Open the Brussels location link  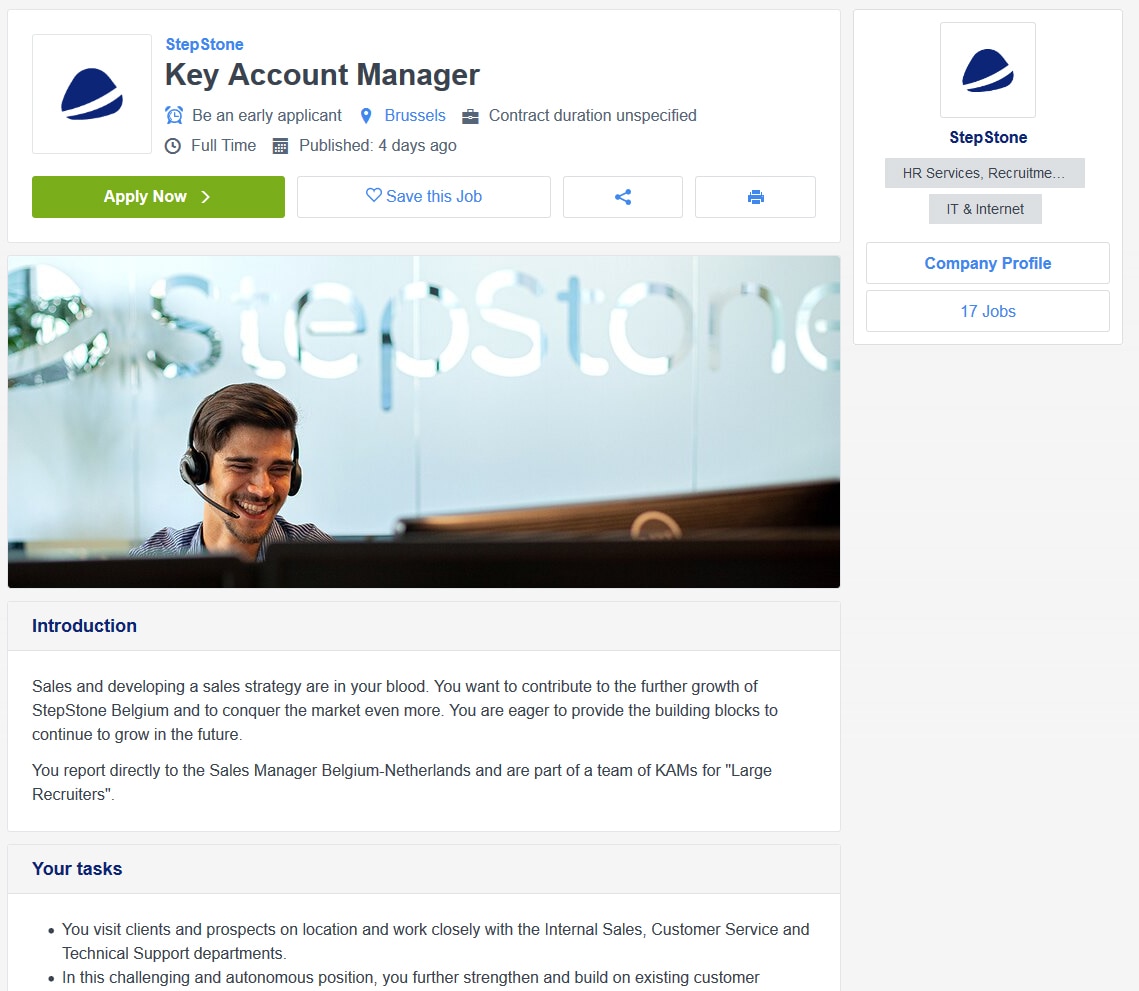click(x=415, y=116)
